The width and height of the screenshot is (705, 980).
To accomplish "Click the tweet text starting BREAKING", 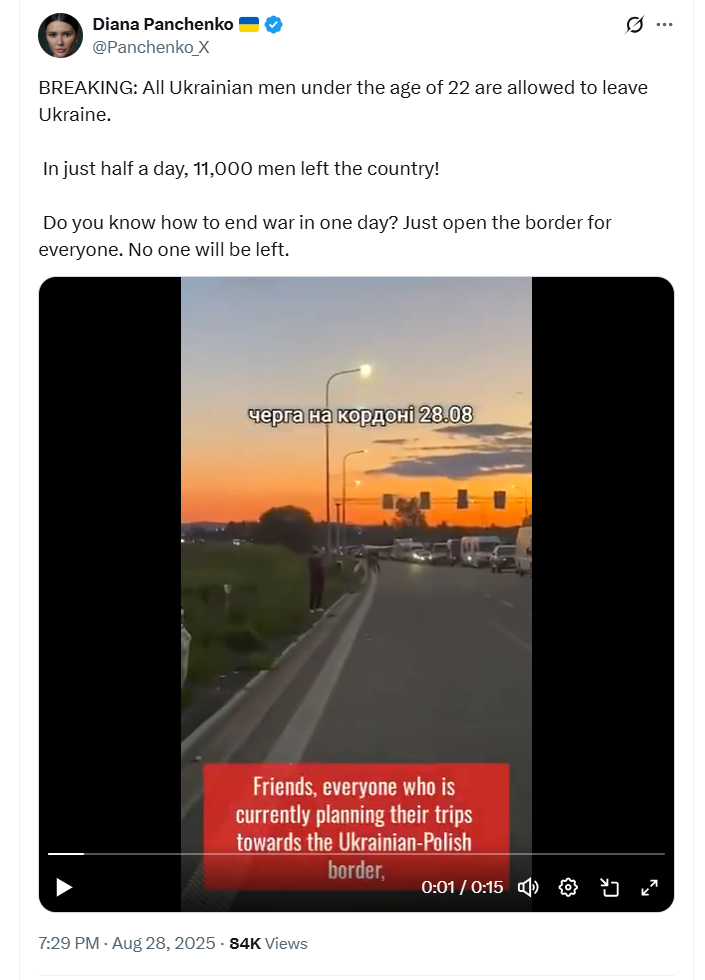I will pyautogui.click(x=343, y=168).
